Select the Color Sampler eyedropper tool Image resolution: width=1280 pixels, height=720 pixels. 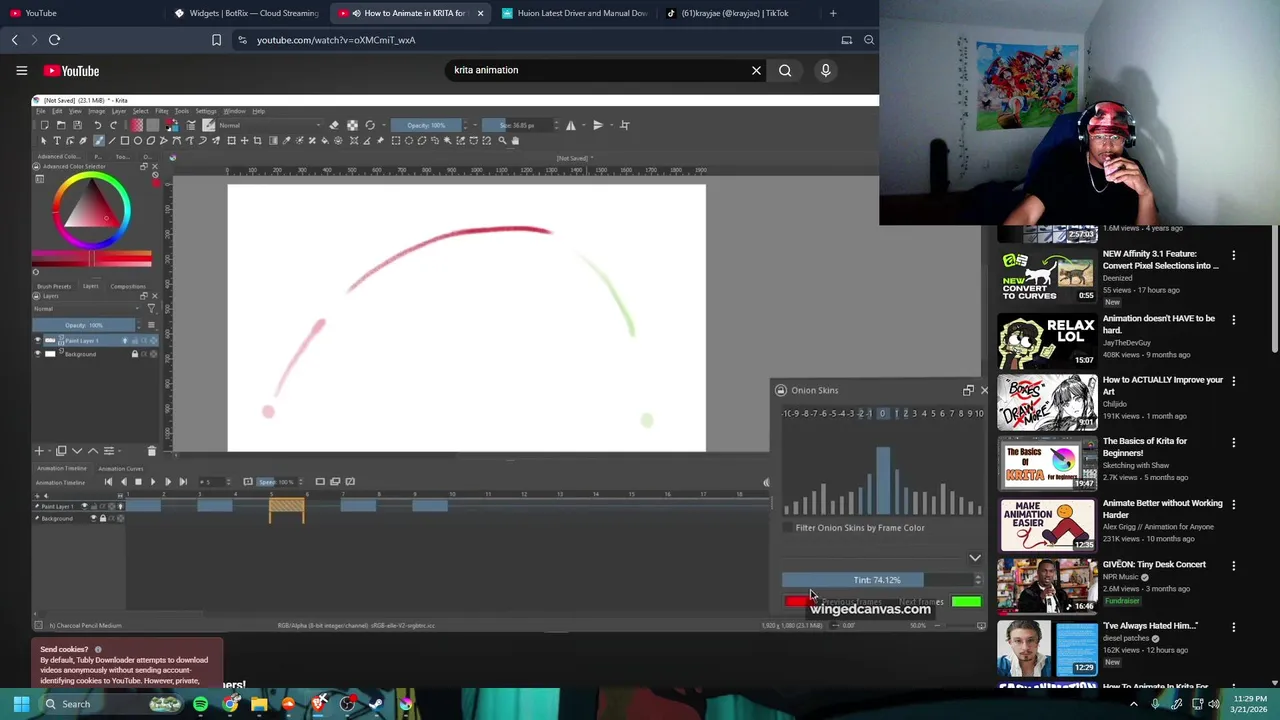tap(287, 141)
